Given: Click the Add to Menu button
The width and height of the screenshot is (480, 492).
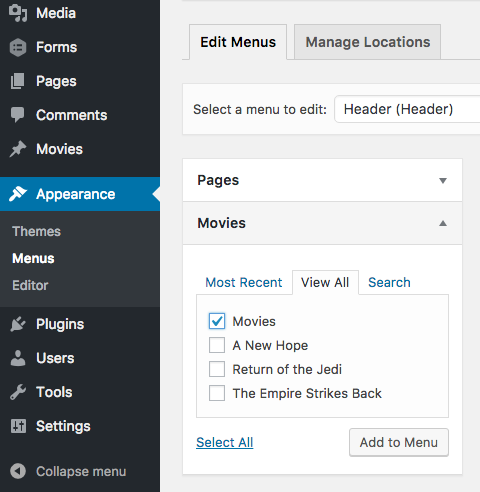Looking at the screenshot, I should tap(399, 442).
